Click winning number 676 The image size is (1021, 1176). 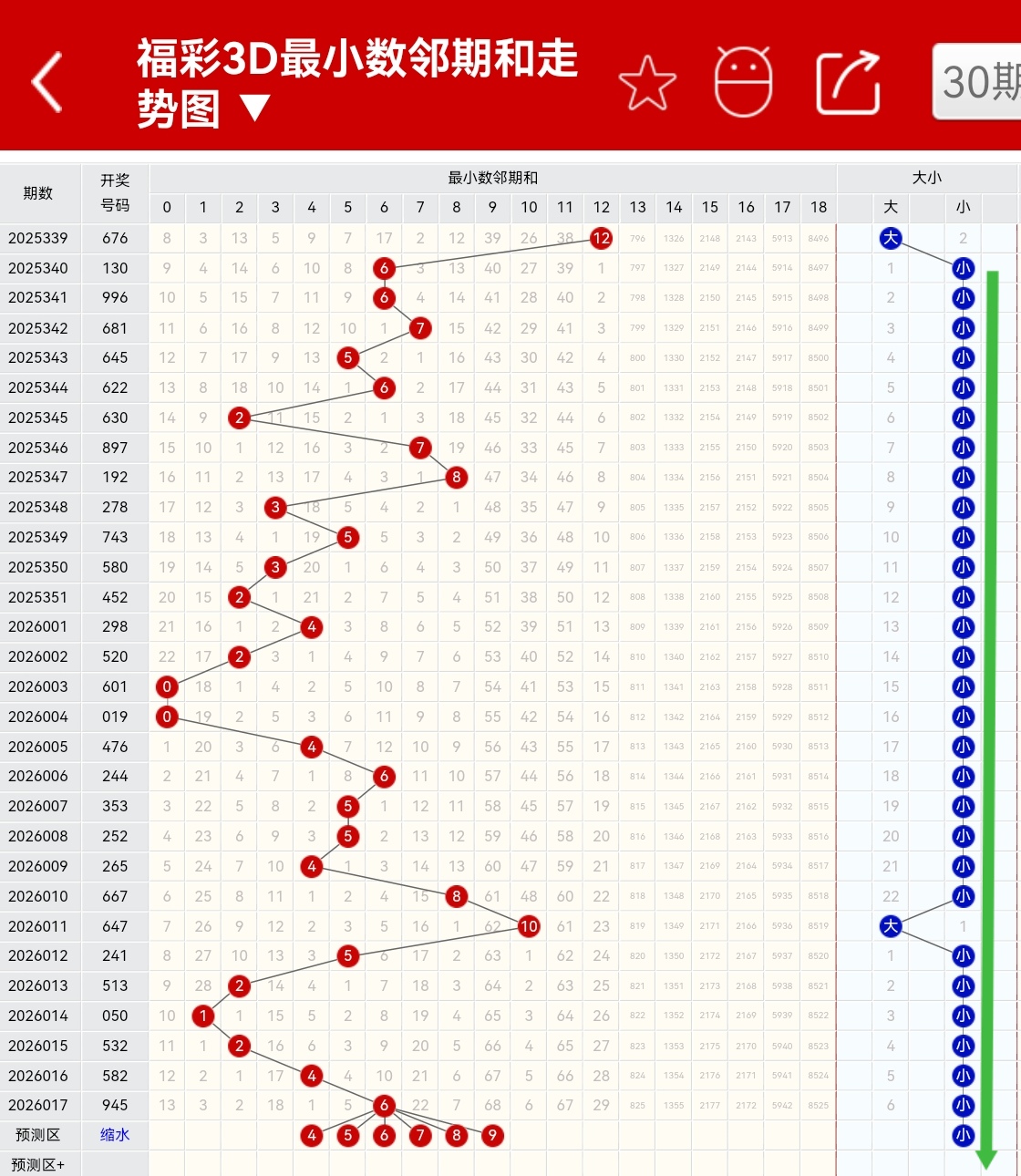[115, 238]
